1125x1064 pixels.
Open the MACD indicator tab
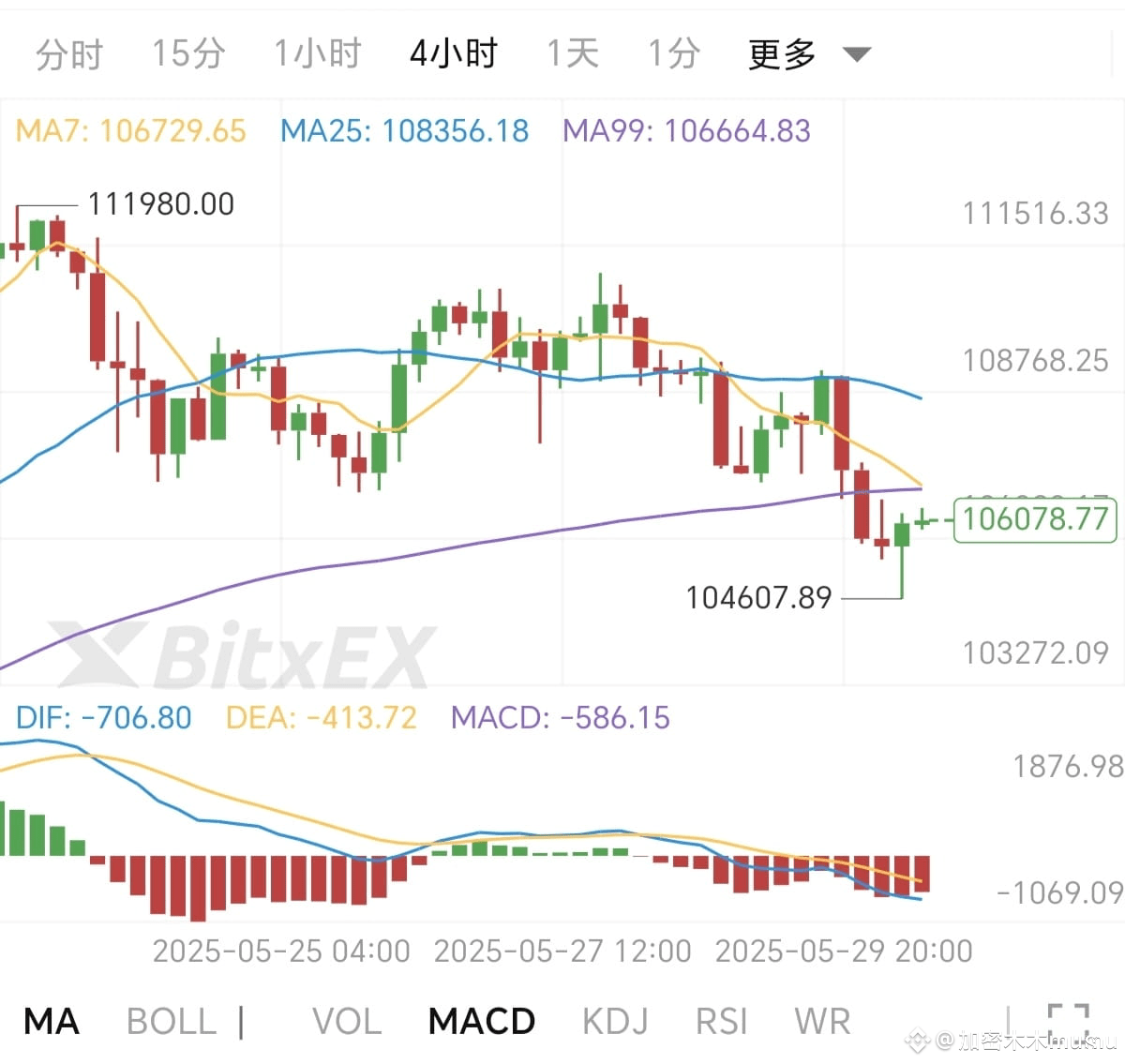(x=481, y=1021)
